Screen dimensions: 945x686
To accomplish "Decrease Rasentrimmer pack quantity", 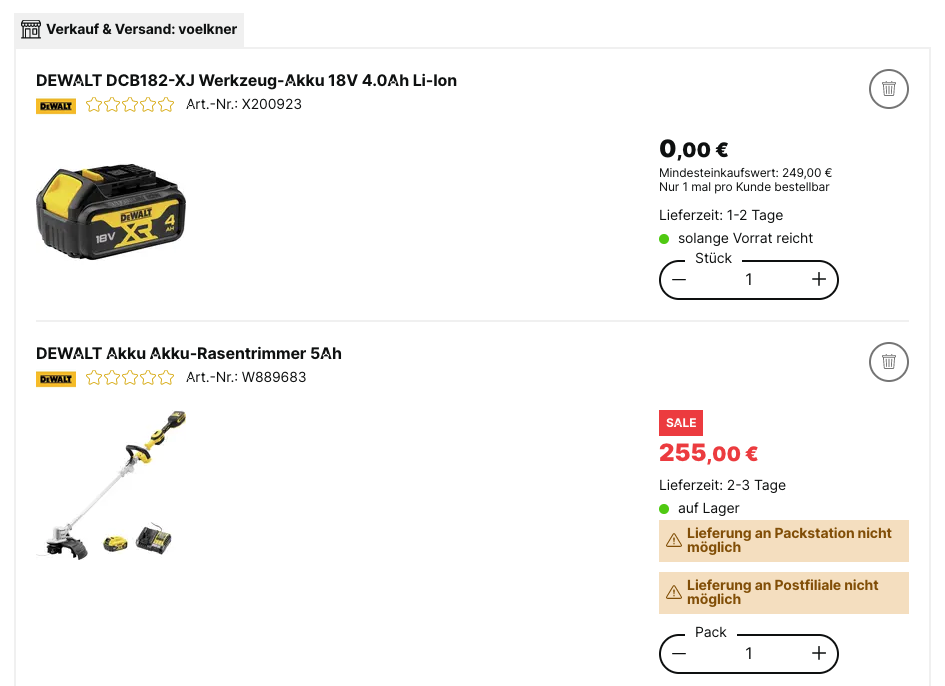I will click(680, 654).
